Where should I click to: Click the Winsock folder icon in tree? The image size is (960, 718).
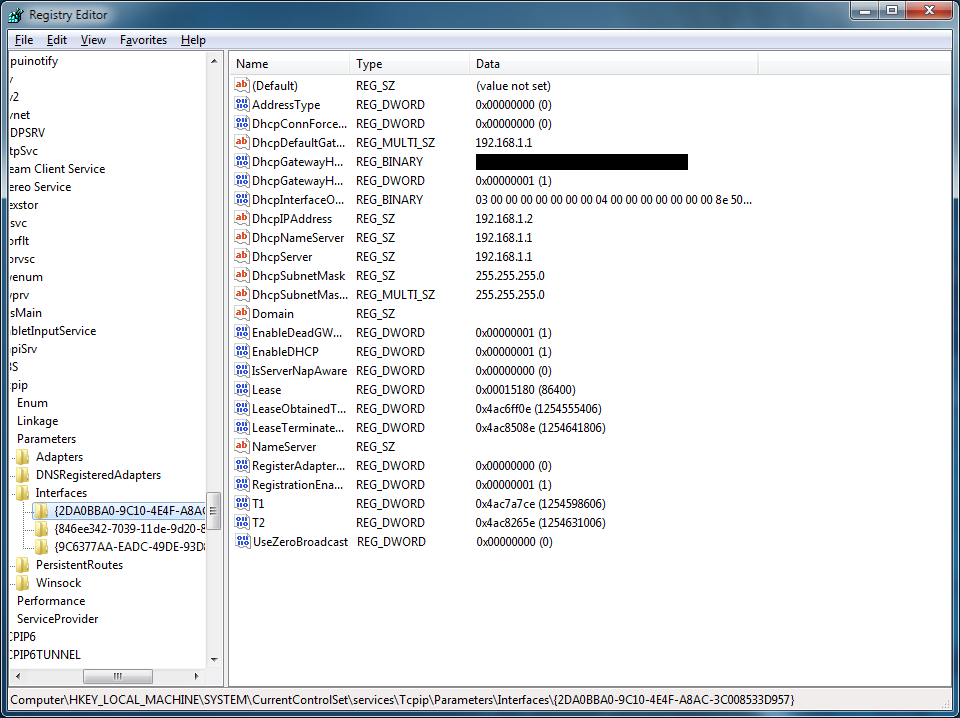click(23, 583)
